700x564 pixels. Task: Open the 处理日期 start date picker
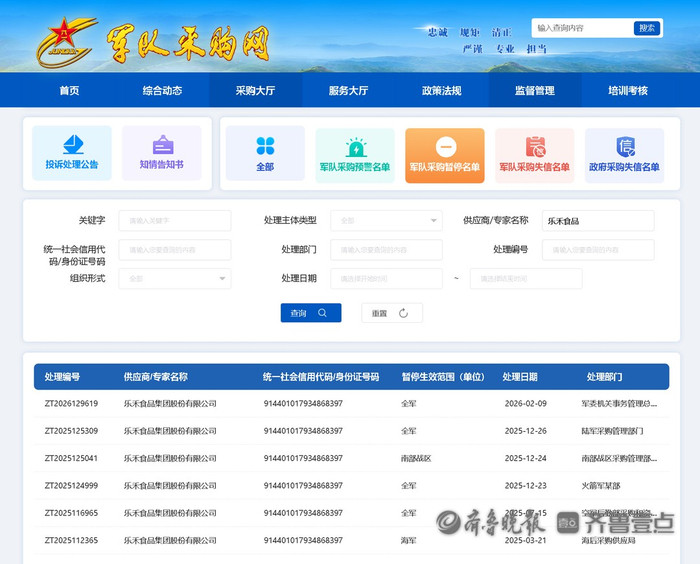(x=386, y=278)
